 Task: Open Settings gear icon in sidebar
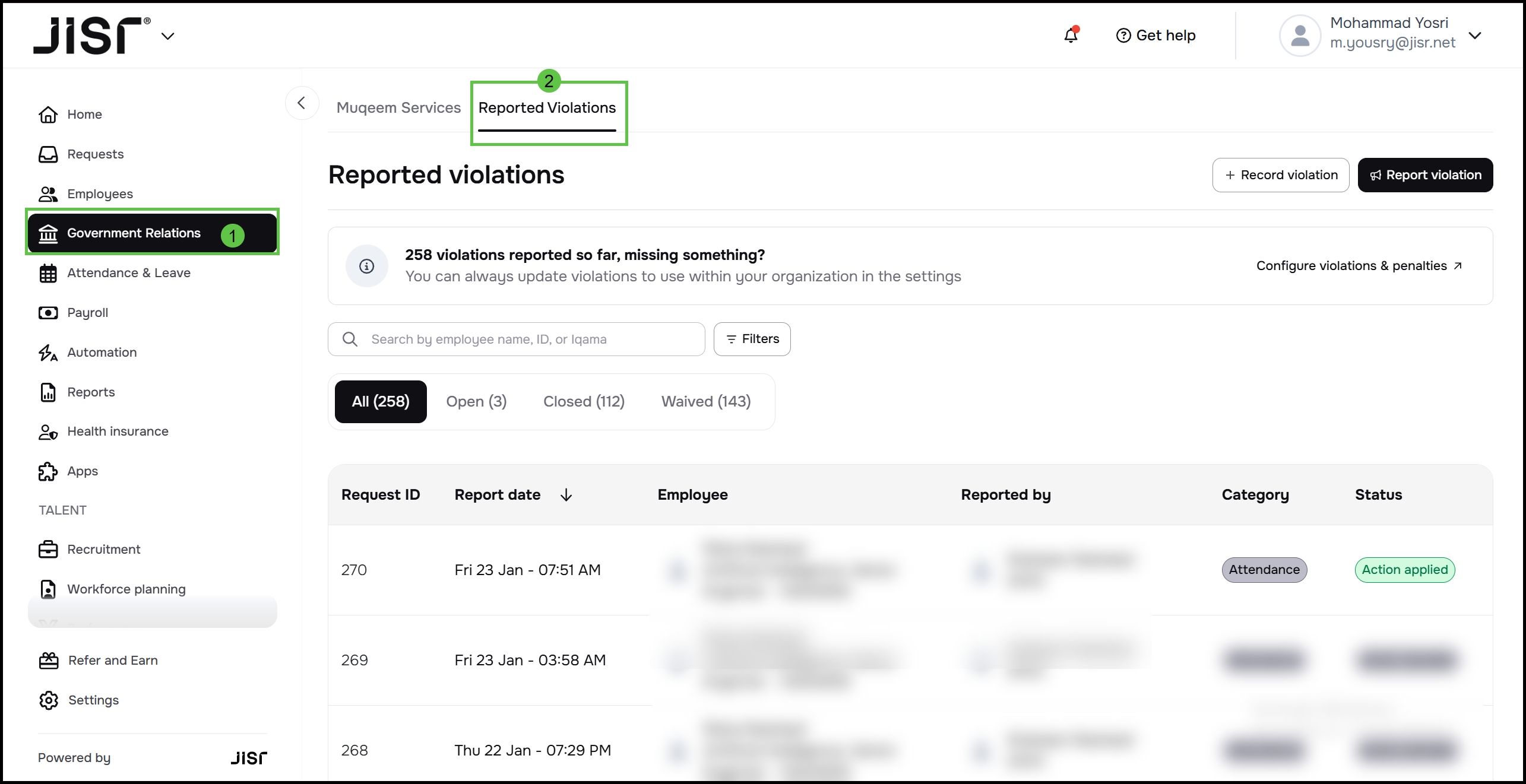(x=49, y=700)
